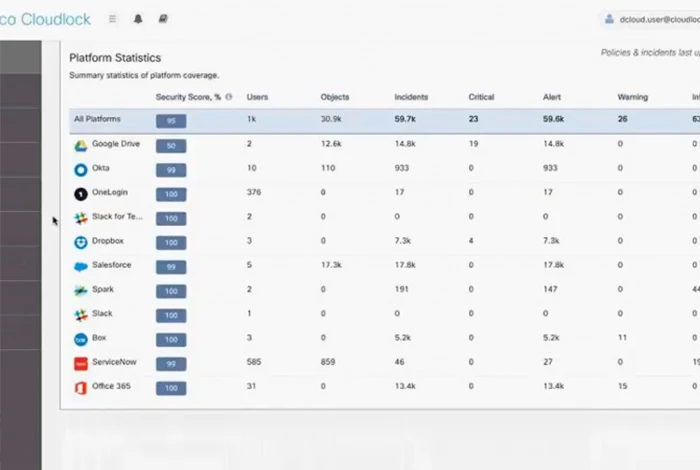Click Okta security score badge 99

(171, 170)
